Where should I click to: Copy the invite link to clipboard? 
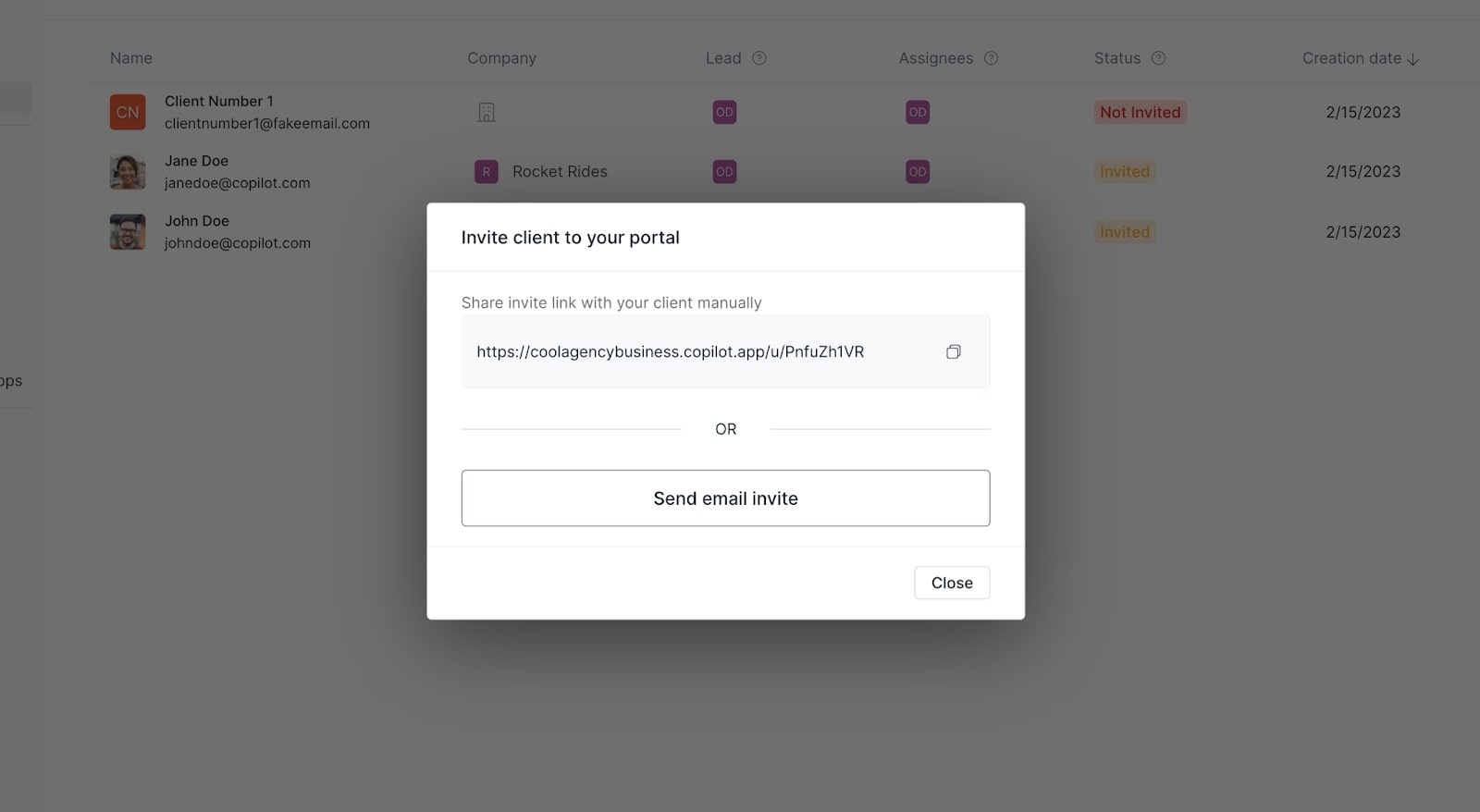pyautogui.click(x=953, y=351)
